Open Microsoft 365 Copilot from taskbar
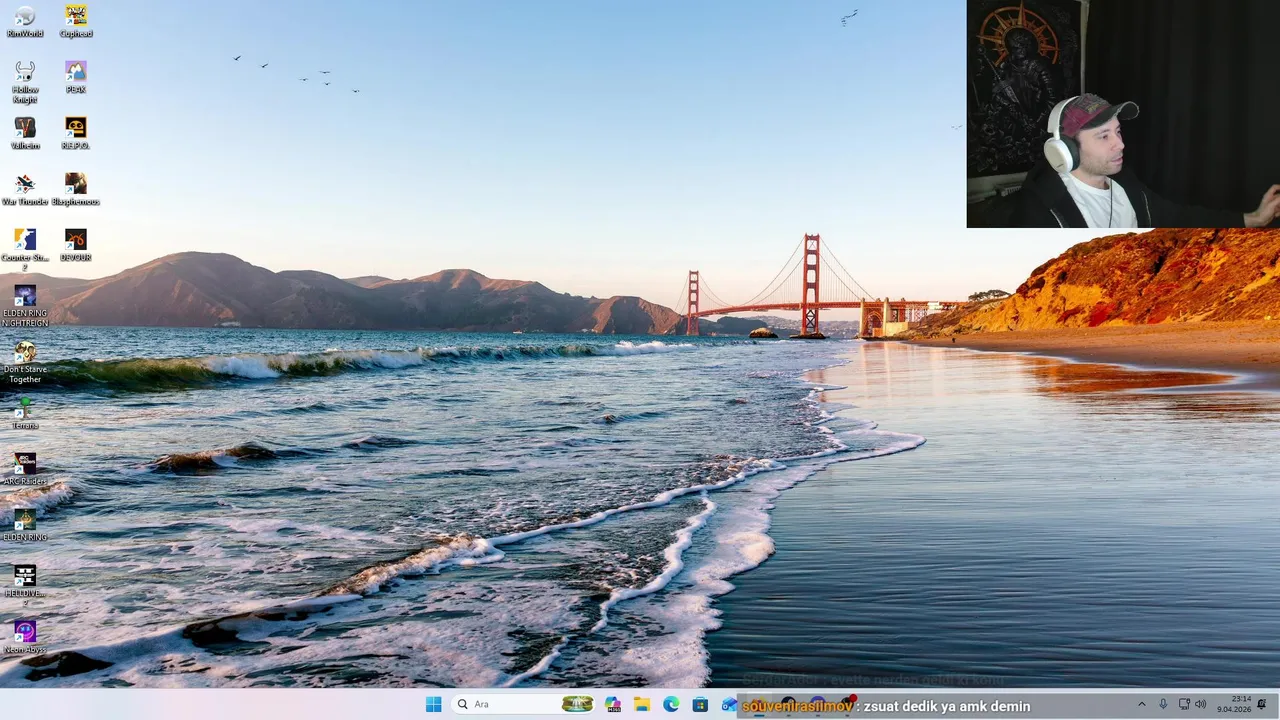 point(613,704)
